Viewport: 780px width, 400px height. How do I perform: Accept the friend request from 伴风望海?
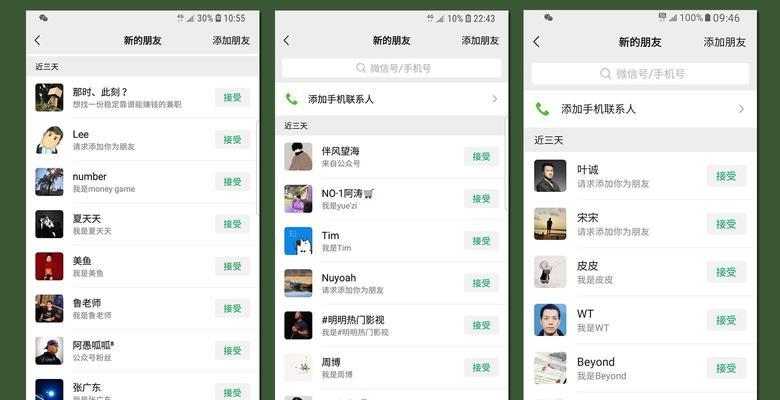(x=482, y=156)
